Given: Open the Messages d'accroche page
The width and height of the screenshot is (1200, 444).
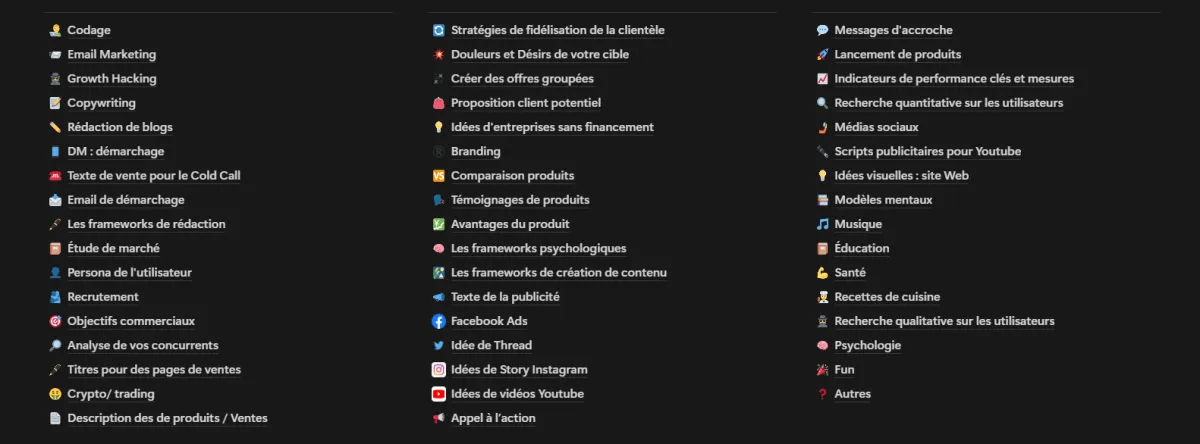Looking at the screenshot, I should coord(894,30).
